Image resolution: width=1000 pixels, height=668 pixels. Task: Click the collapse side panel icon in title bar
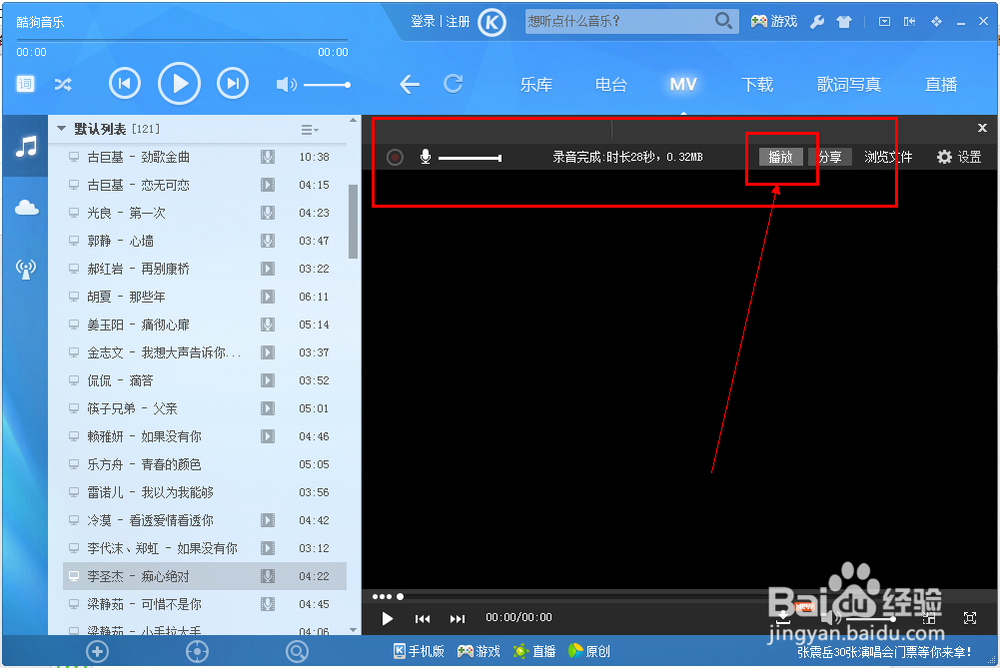pos(909,22)
